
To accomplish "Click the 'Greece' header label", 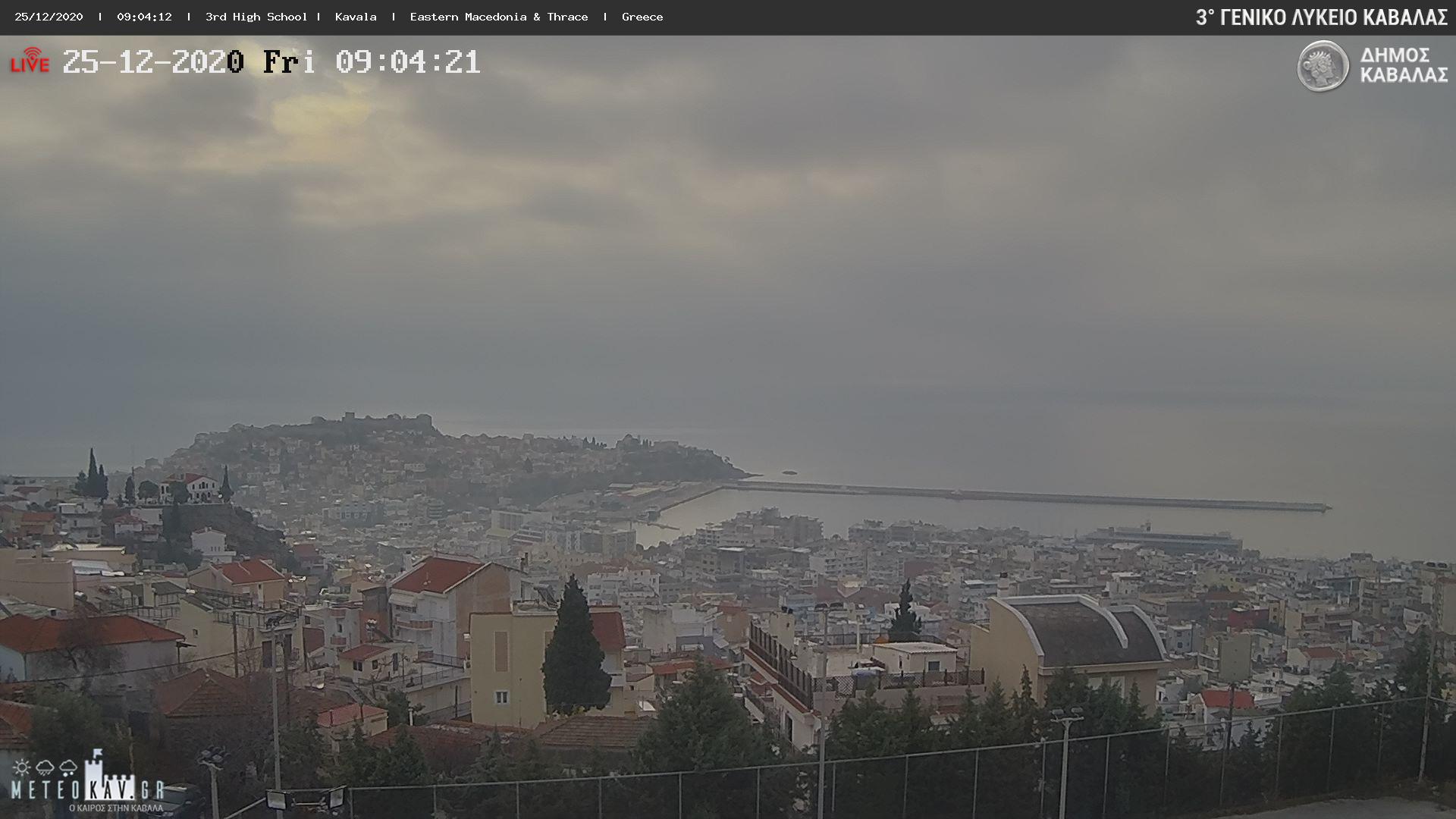I will [642, 17].
